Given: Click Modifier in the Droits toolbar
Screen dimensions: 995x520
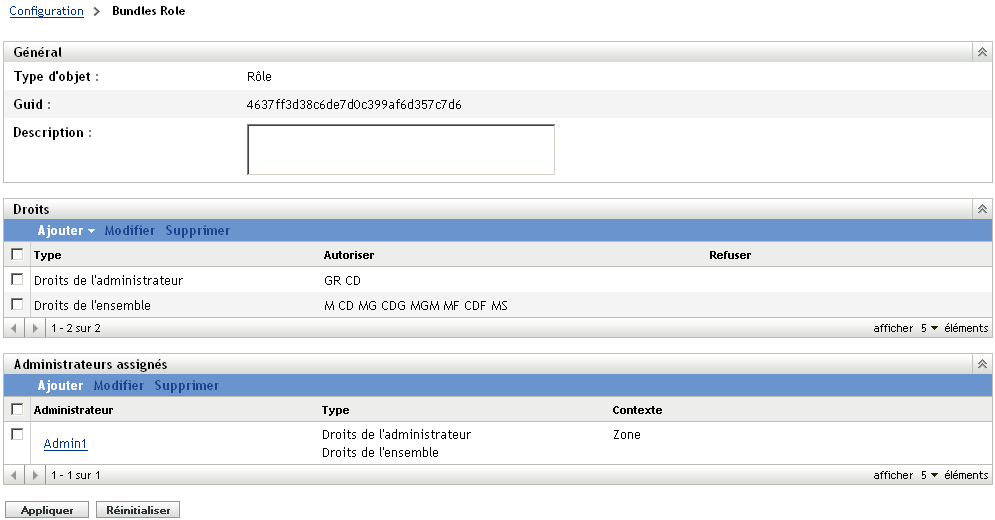Looking at the screenshot, I should [129, 230].
